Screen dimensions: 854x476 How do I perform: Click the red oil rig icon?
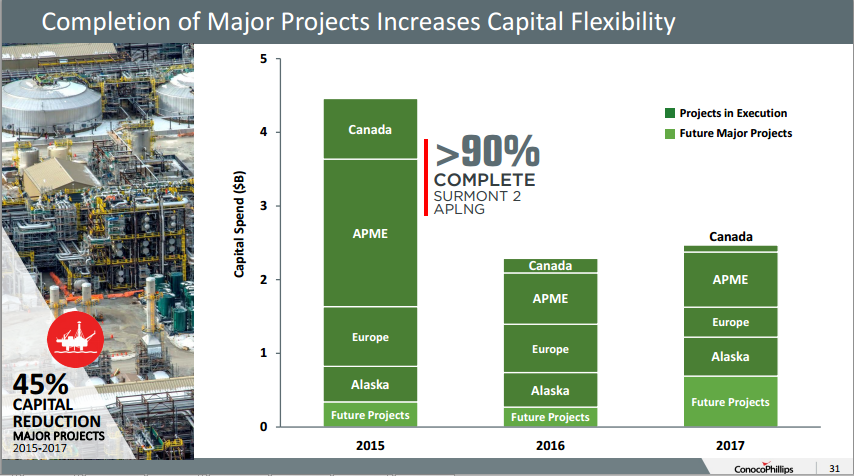coord(75,339)
